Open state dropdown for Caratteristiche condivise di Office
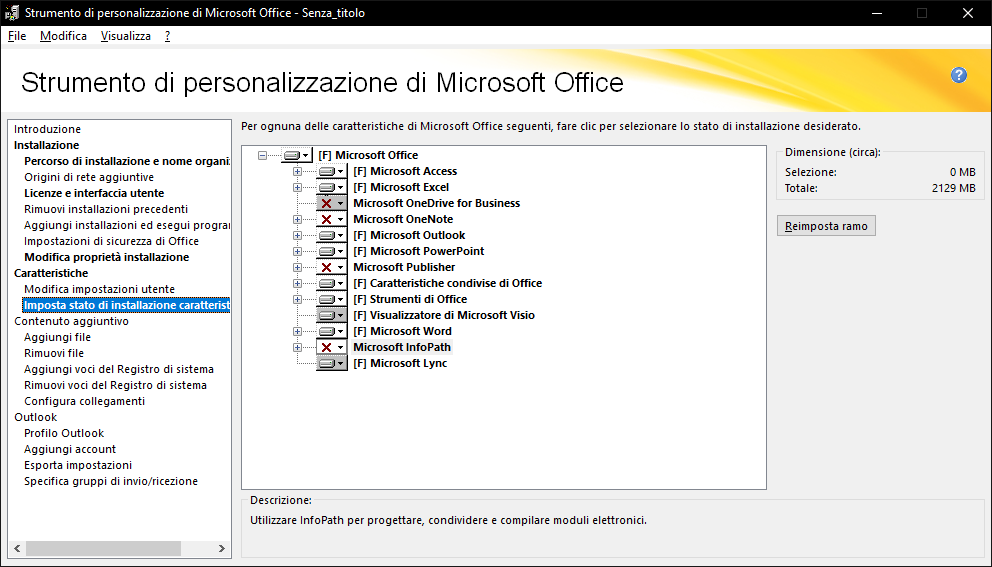 (332, 284)
